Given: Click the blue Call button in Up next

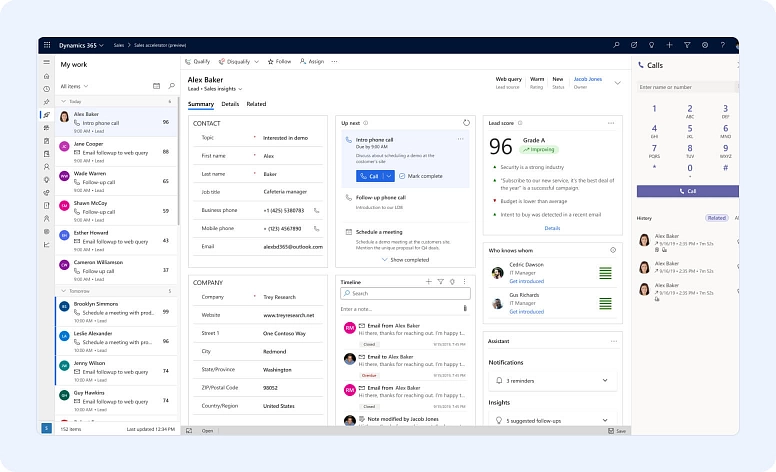Looking at the screenshot, I should click(370, 176).
